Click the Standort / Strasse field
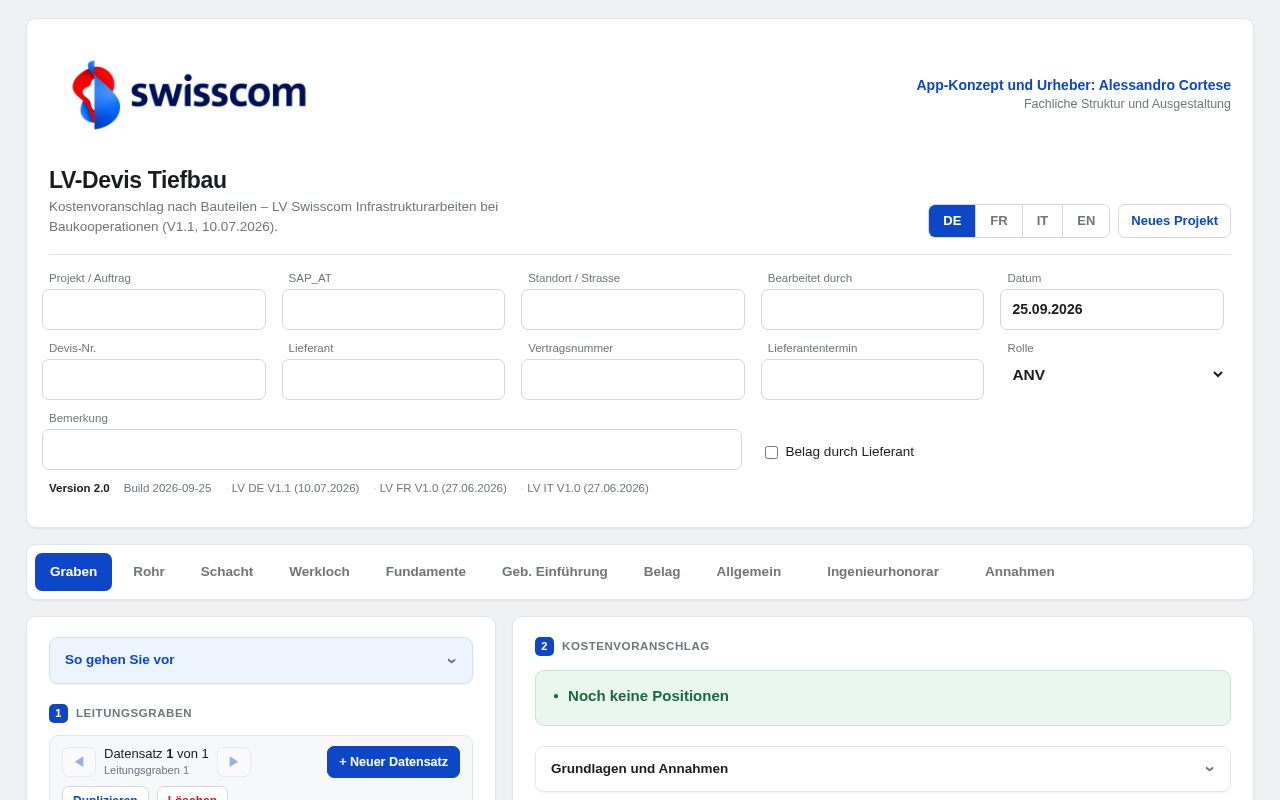 coord(633,310)
